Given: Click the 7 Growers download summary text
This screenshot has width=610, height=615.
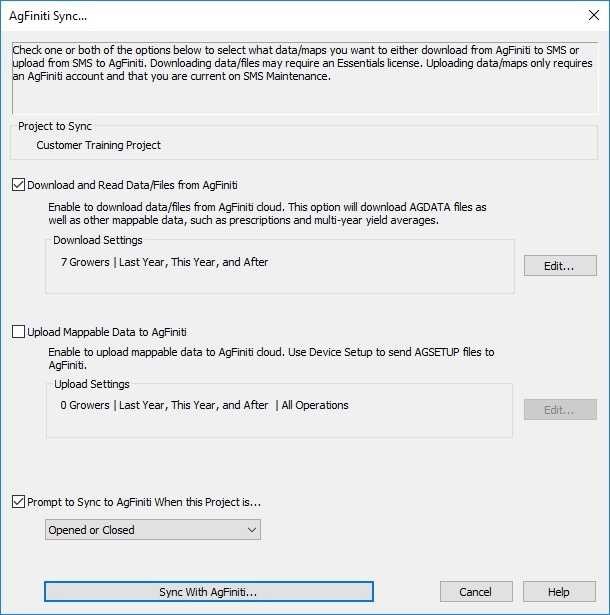Looking at the screenshot, I should coord(164,262).
